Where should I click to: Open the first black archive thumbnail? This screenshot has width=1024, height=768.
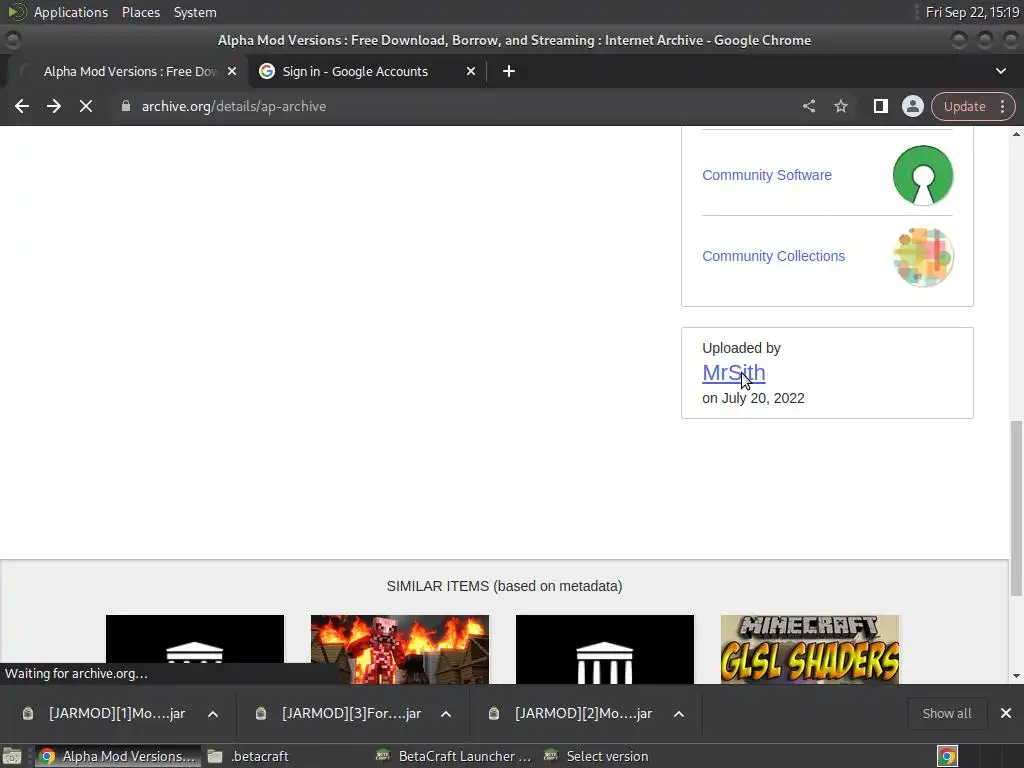195,649
